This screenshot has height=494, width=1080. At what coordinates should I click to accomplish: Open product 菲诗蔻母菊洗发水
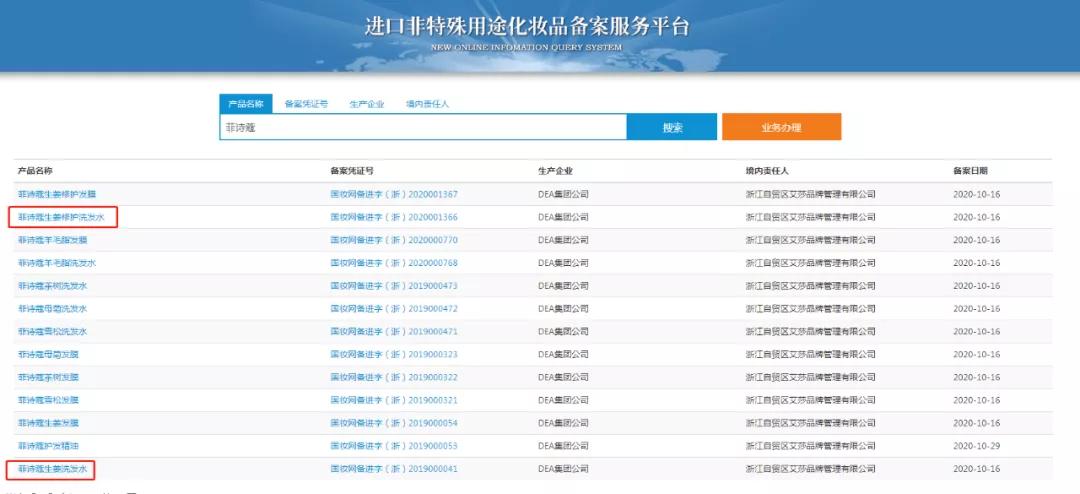[x=52, y=309]
